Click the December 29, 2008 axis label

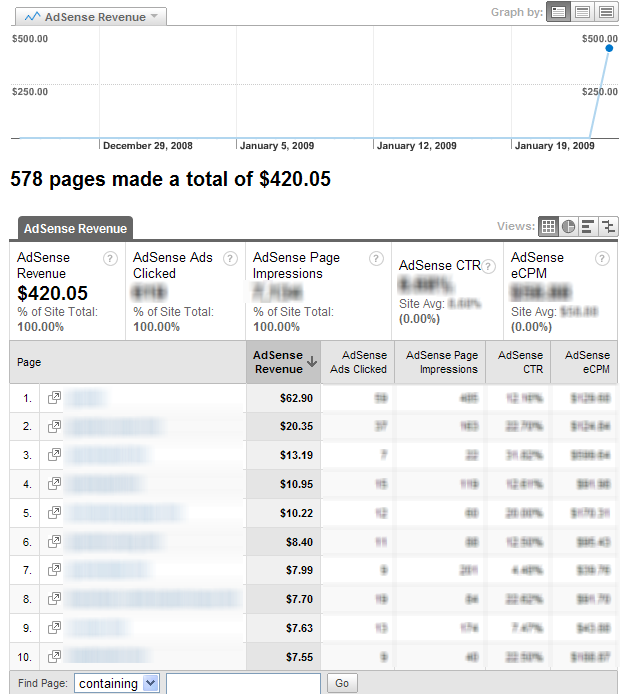click(148, 146)
